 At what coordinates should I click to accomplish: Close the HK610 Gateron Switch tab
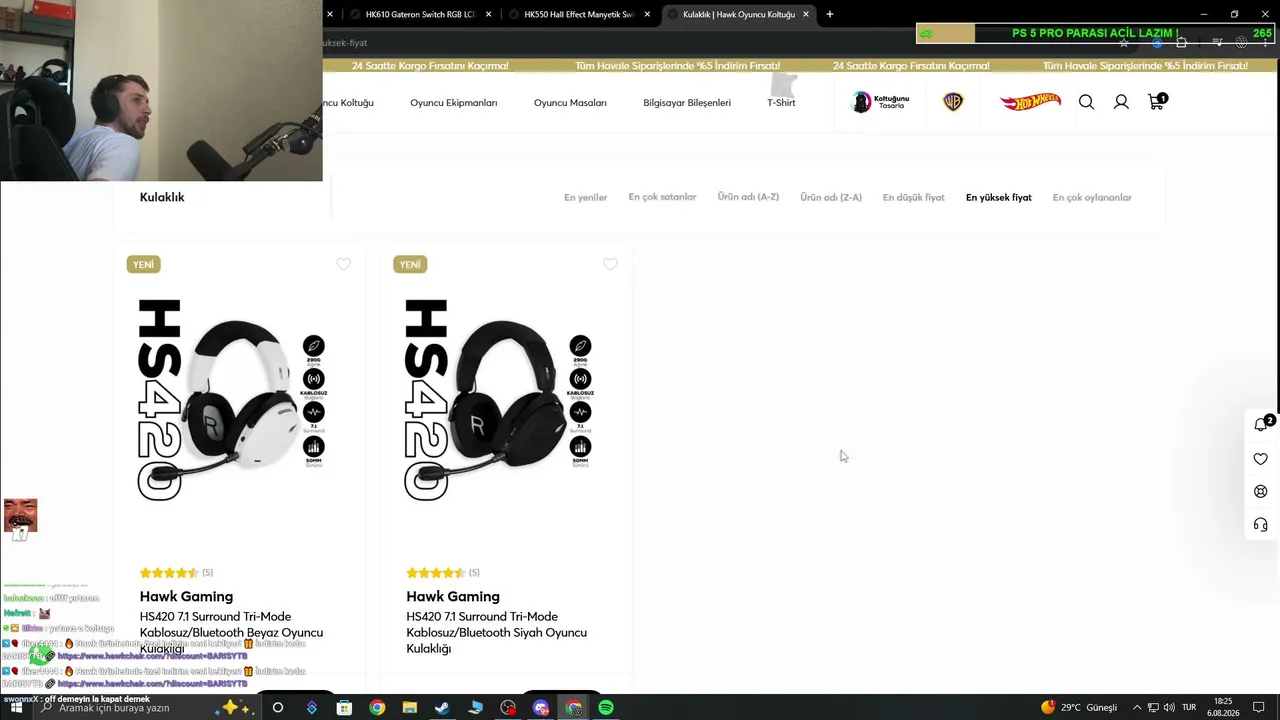[488, 14]
